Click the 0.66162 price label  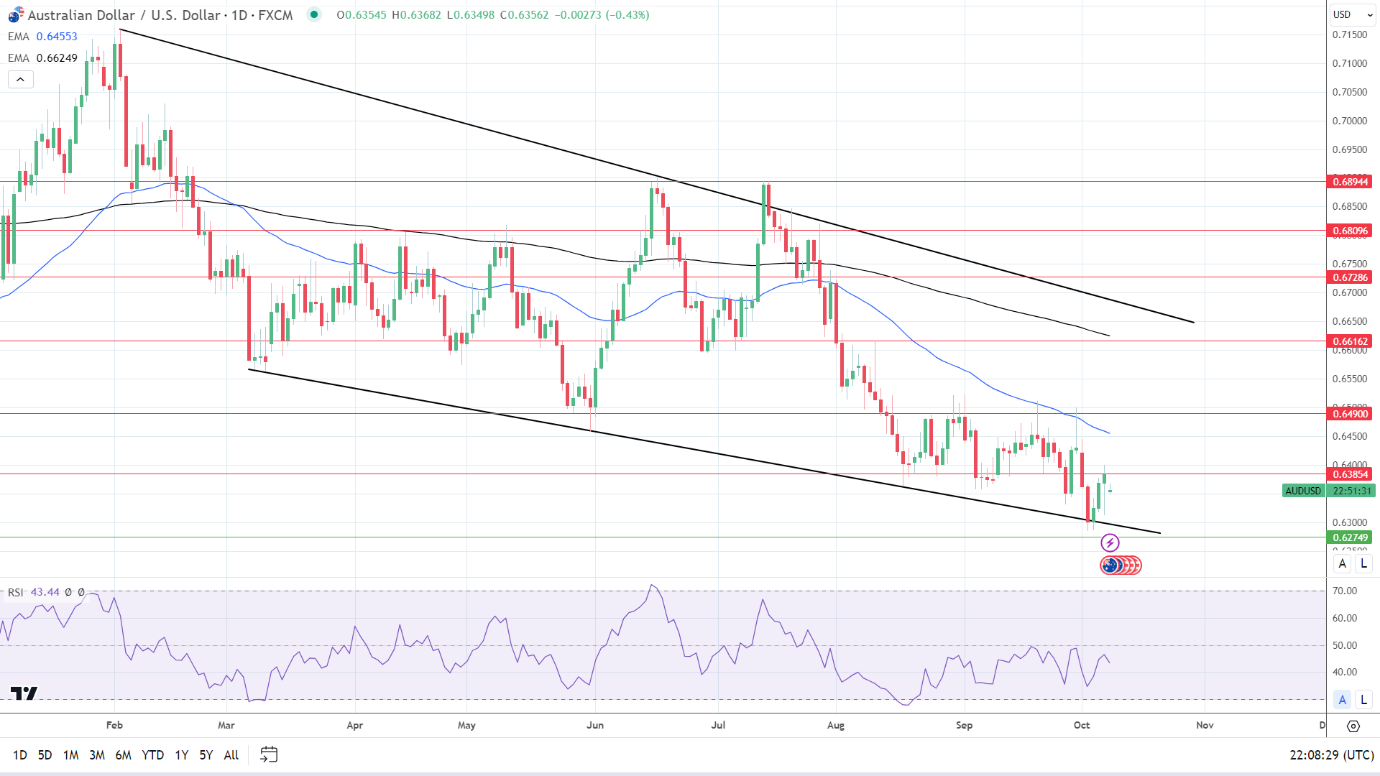point(1350,341)
